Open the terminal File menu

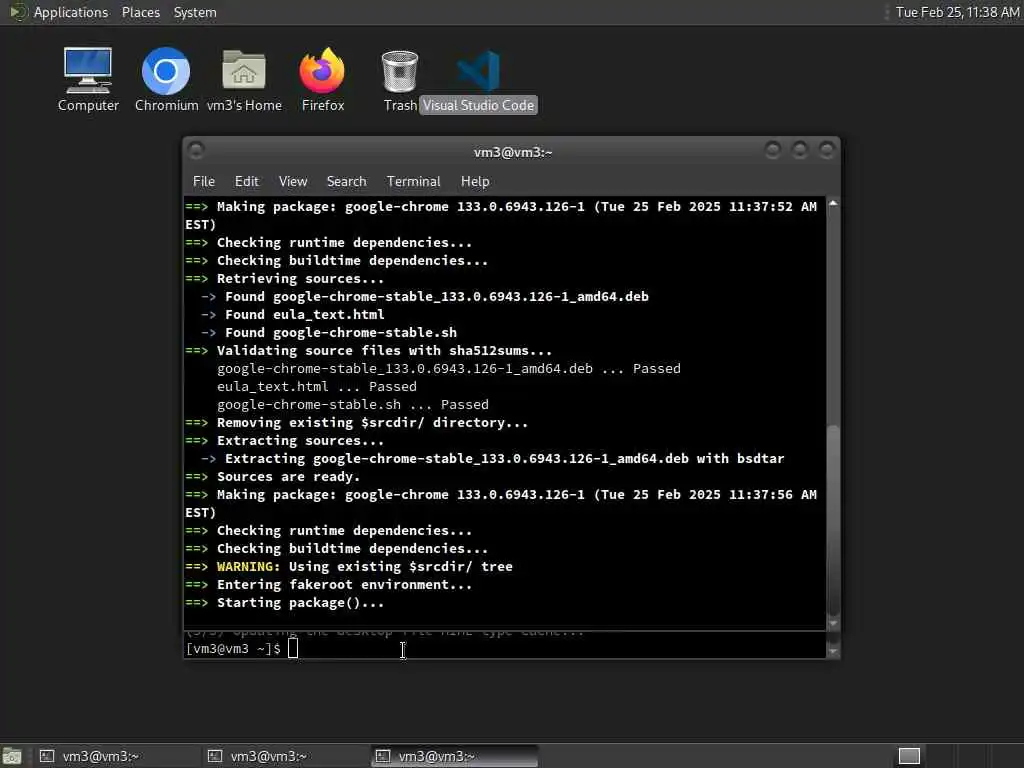tap(204, 182)
